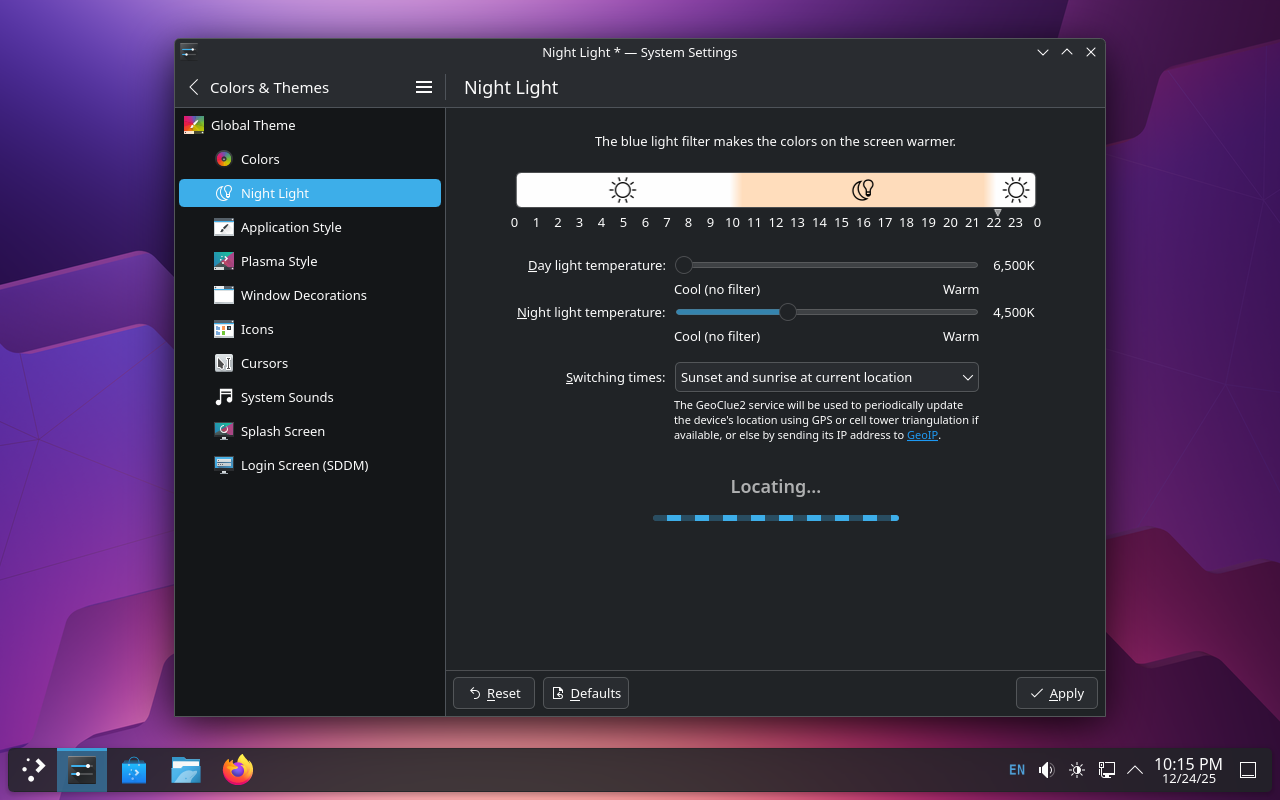The width and height of the screenshot is (1280, 800).
Task: Click the Night light temperature slider handle
Action: [788, 312]
